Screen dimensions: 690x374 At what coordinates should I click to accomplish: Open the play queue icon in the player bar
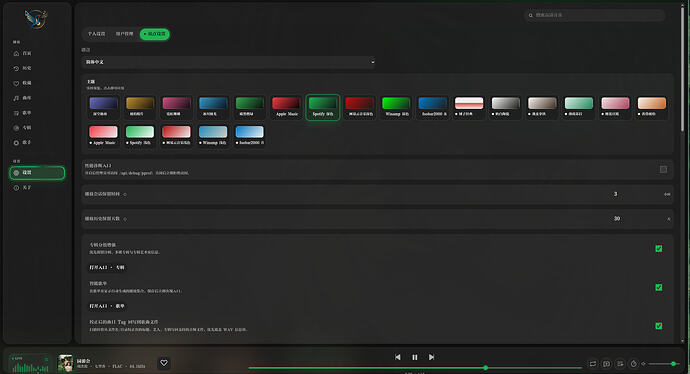pyautogui.click(x=620, y=363)
